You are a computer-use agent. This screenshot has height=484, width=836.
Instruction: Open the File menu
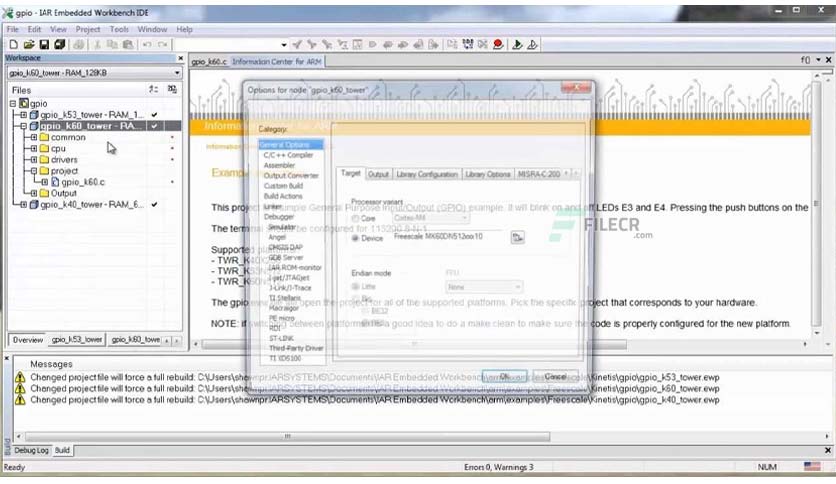point(13,29)
